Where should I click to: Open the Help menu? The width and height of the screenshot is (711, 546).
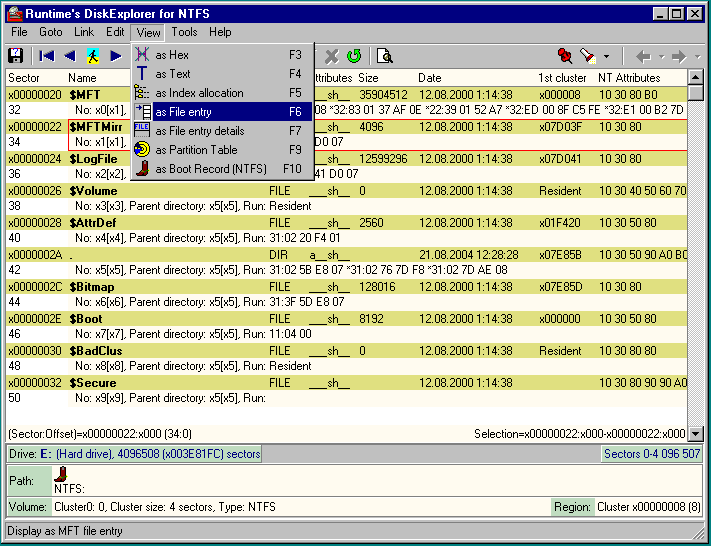coord(220,32)
